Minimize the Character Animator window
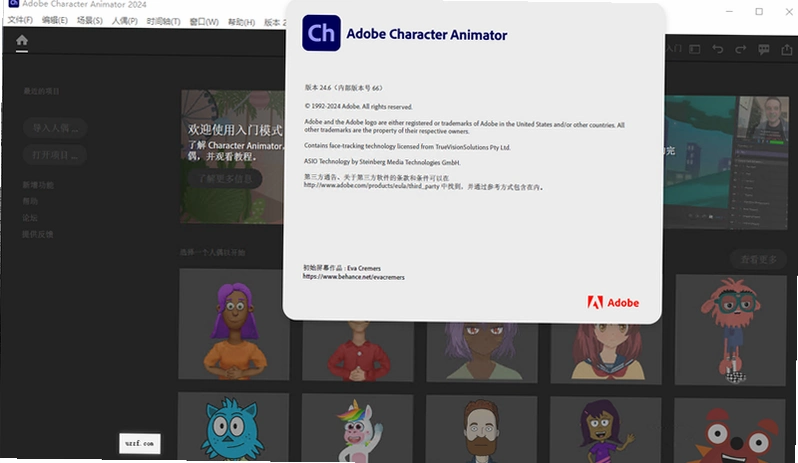 (729, 11)
